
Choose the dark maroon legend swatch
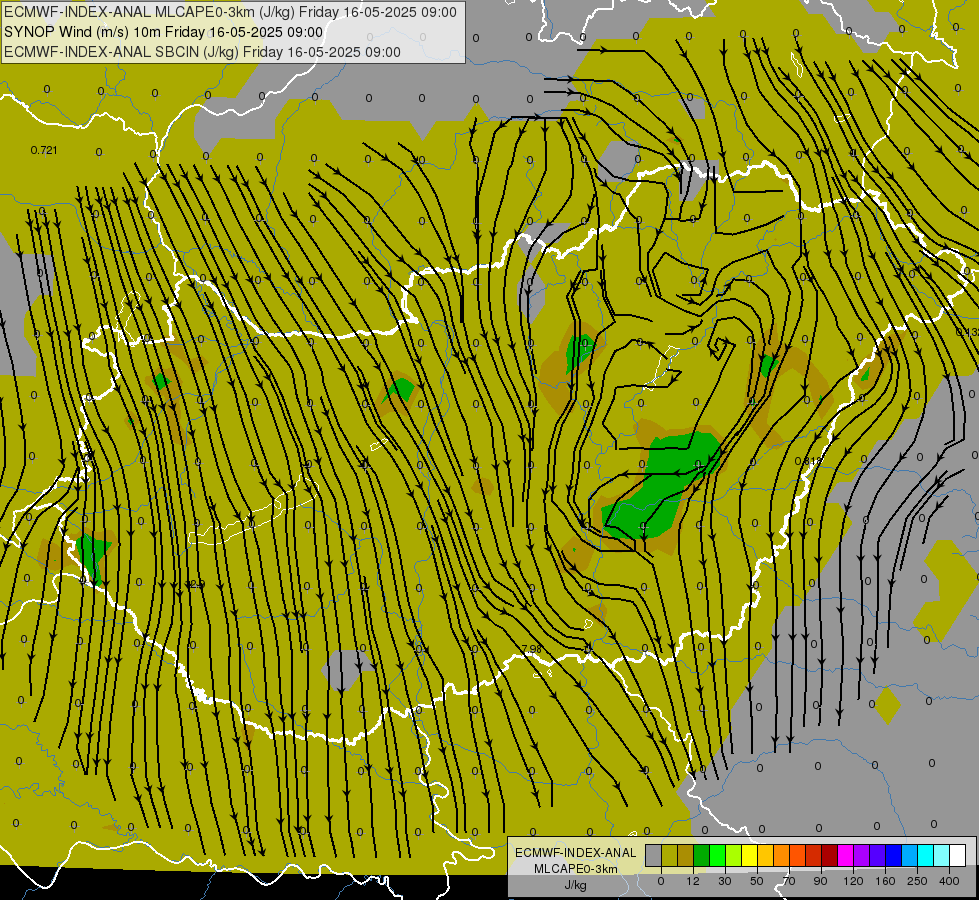(830, 855)
